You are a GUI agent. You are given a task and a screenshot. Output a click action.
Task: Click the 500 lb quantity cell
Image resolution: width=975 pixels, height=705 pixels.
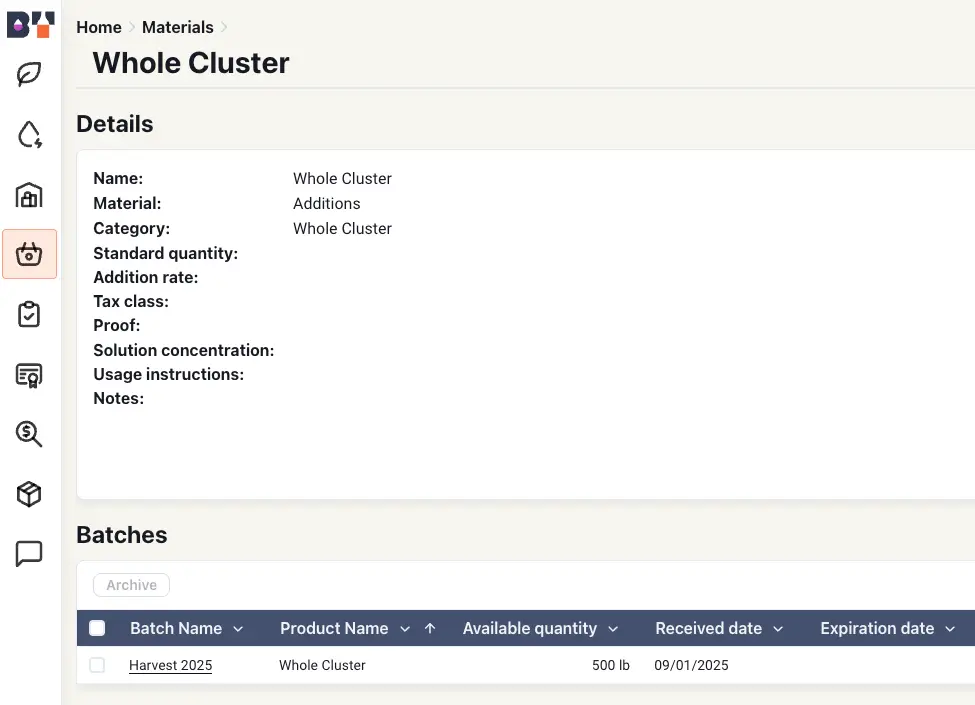click(x=611, y=665)
